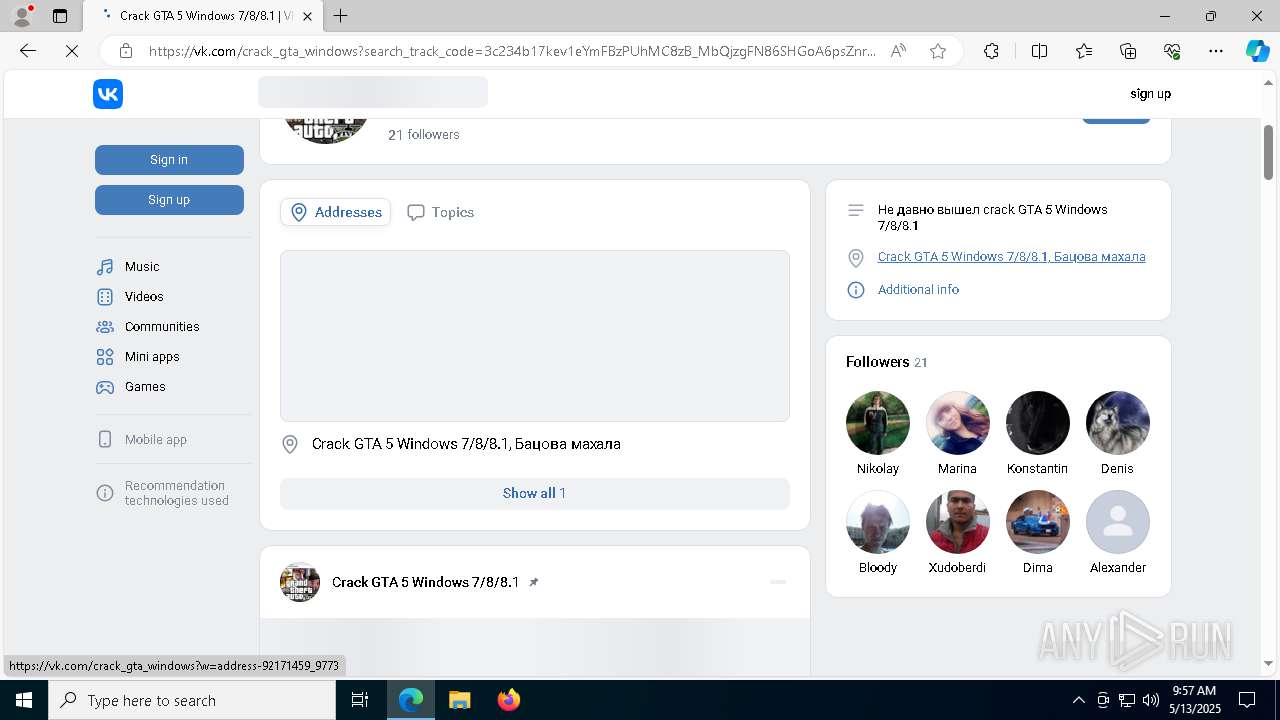Image resolution: width=1280 pixels, height=720 pixels.
Task: Open the volume control in the tray
Action: 1151,700
